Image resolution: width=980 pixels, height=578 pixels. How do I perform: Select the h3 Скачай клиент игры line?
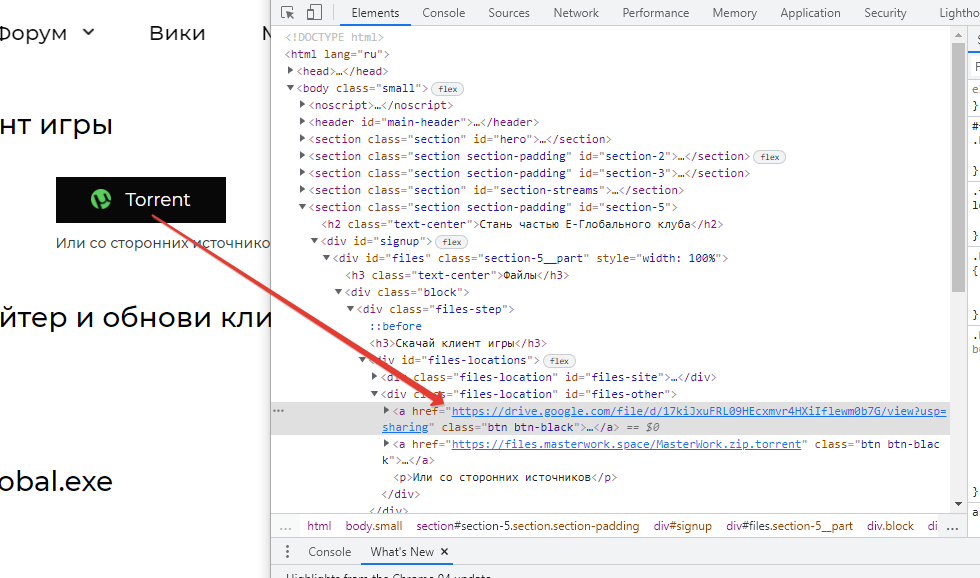point(458,343)
